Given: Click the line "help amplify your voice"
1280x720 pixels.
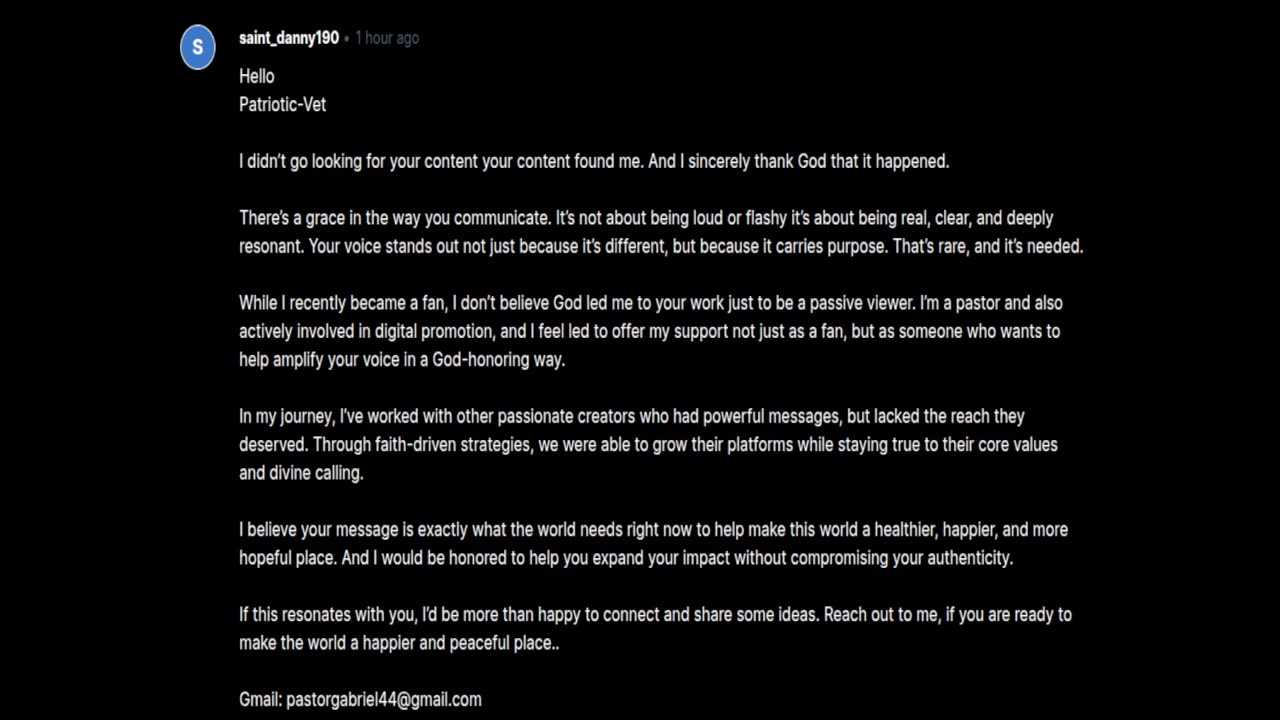Looking at the screenshot, I should click(x=401, y=360).
